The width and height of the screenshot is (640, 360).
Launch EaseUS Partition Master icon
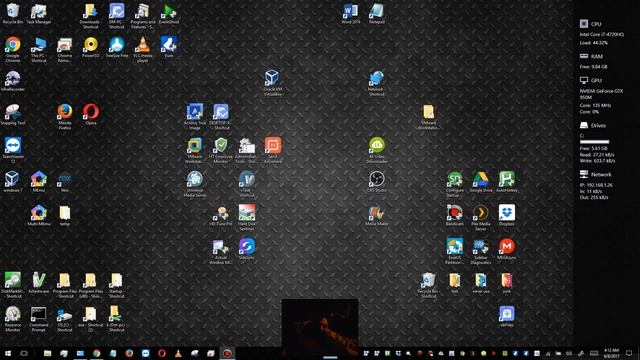454,251
